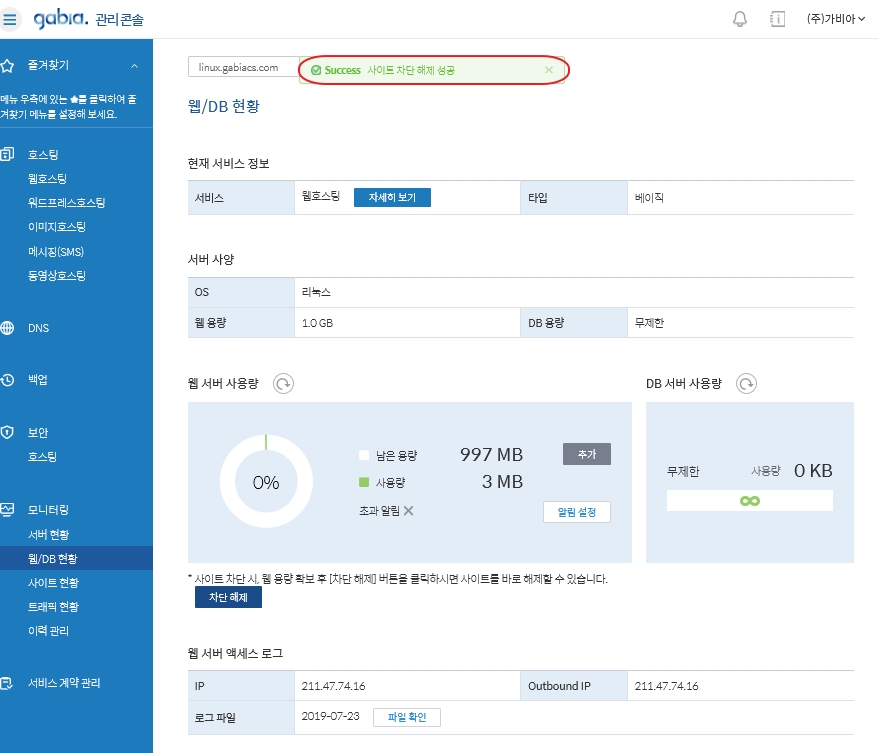878x753 pixels.
Task: Open the notification bell icon
Action: [740, 19]
